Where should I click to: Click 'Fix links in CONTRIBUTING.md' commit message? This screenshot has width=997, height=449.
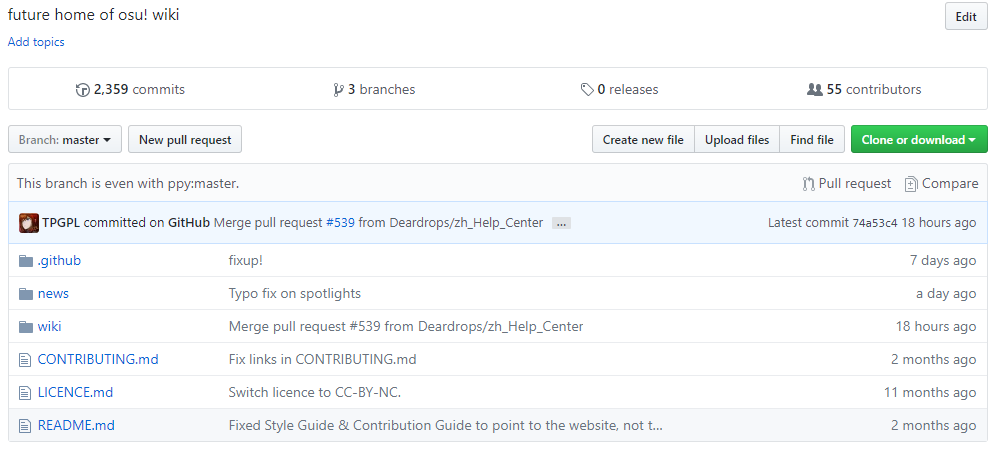tap(322, 360)
